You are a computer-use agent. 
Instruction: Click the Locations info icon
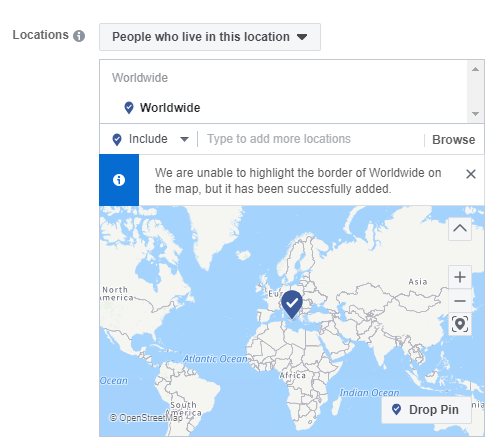79,36
